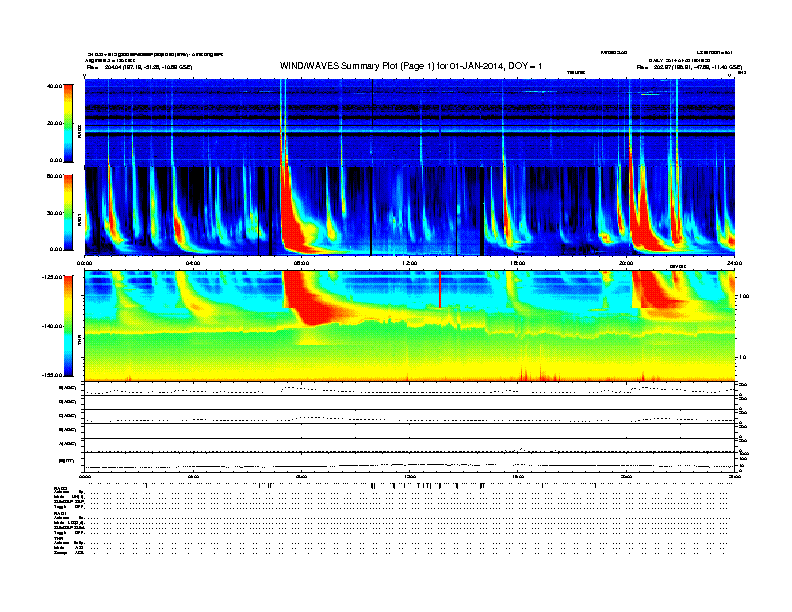Screen dimensions: 792x612
Task: Click the 30.00 label on RAD1 scale
Action: (x=55, y=213)
